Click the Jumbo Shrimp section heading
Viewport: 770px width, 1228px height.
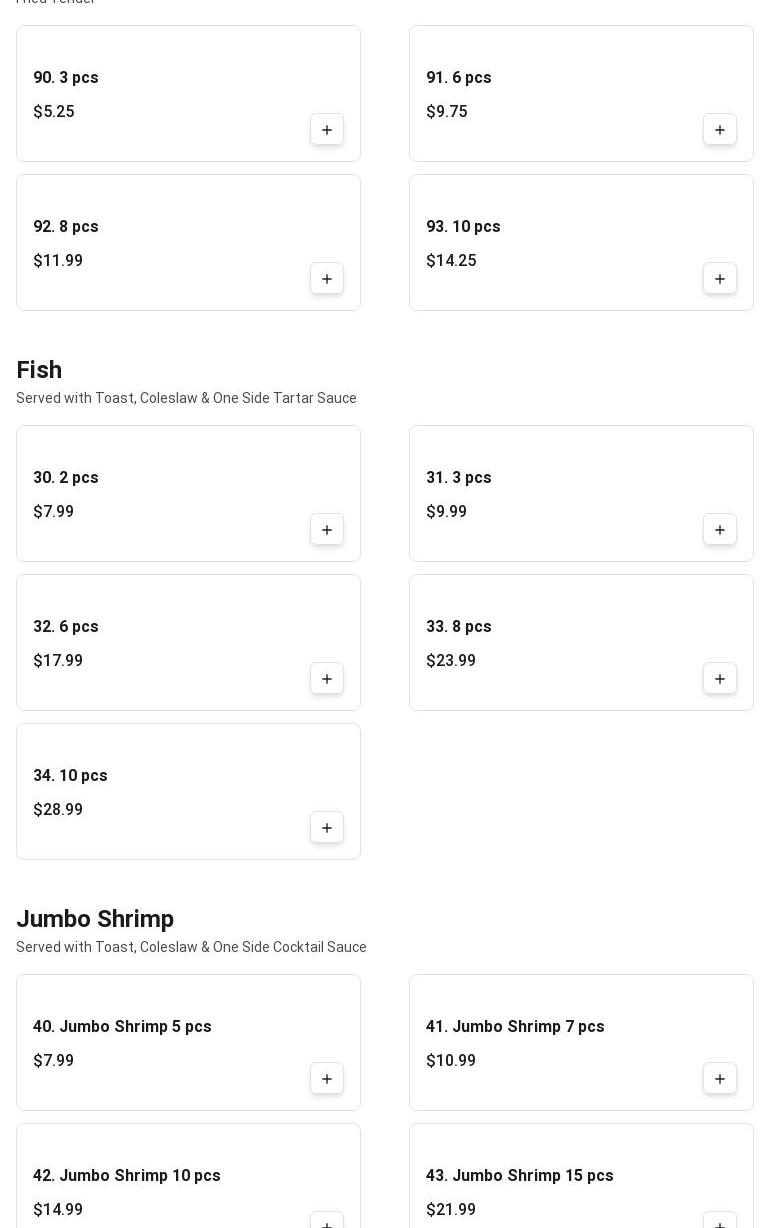tap(95, 919)
